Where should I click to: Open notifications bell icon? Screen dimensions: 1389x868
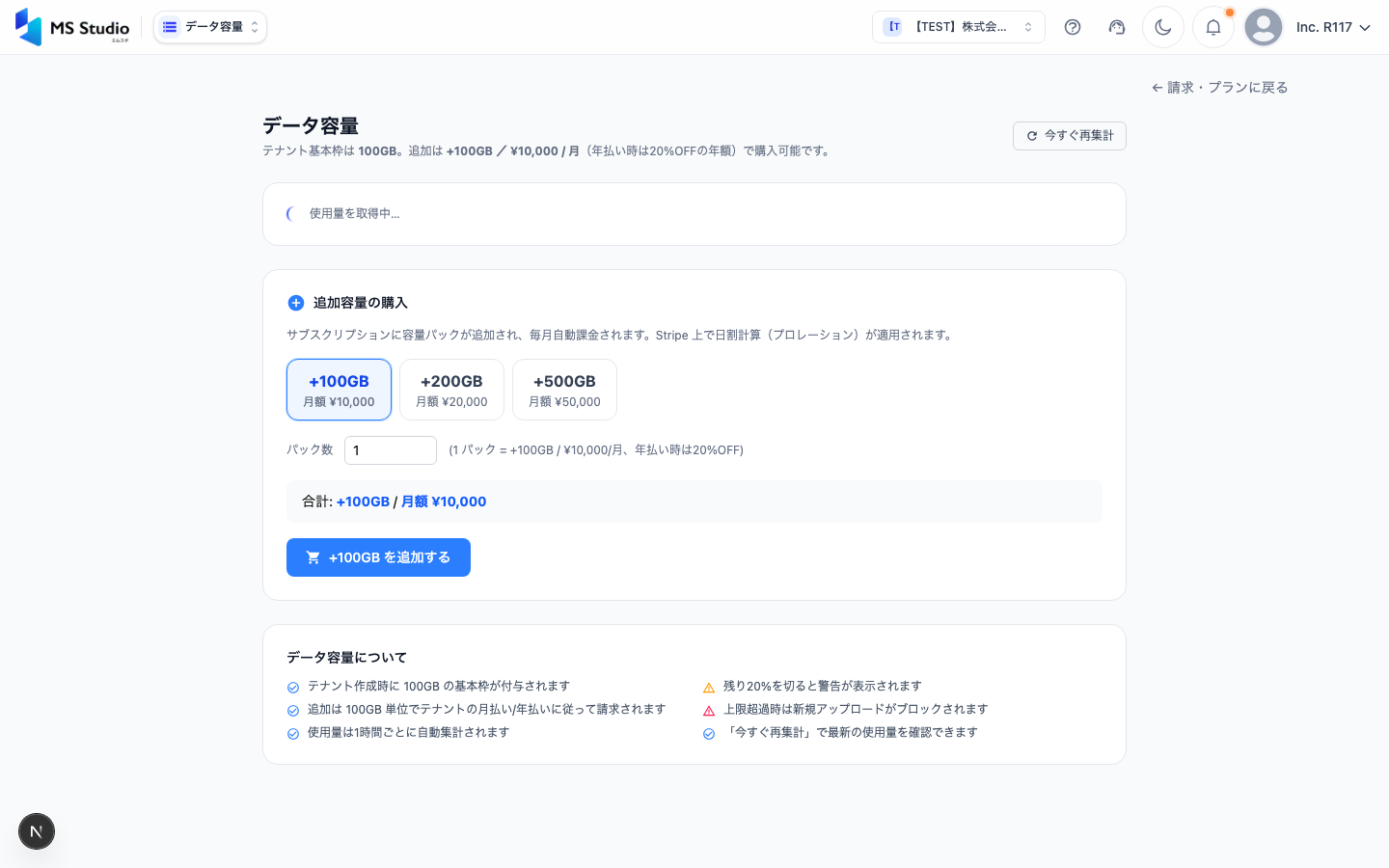(x=1213, y=27)
